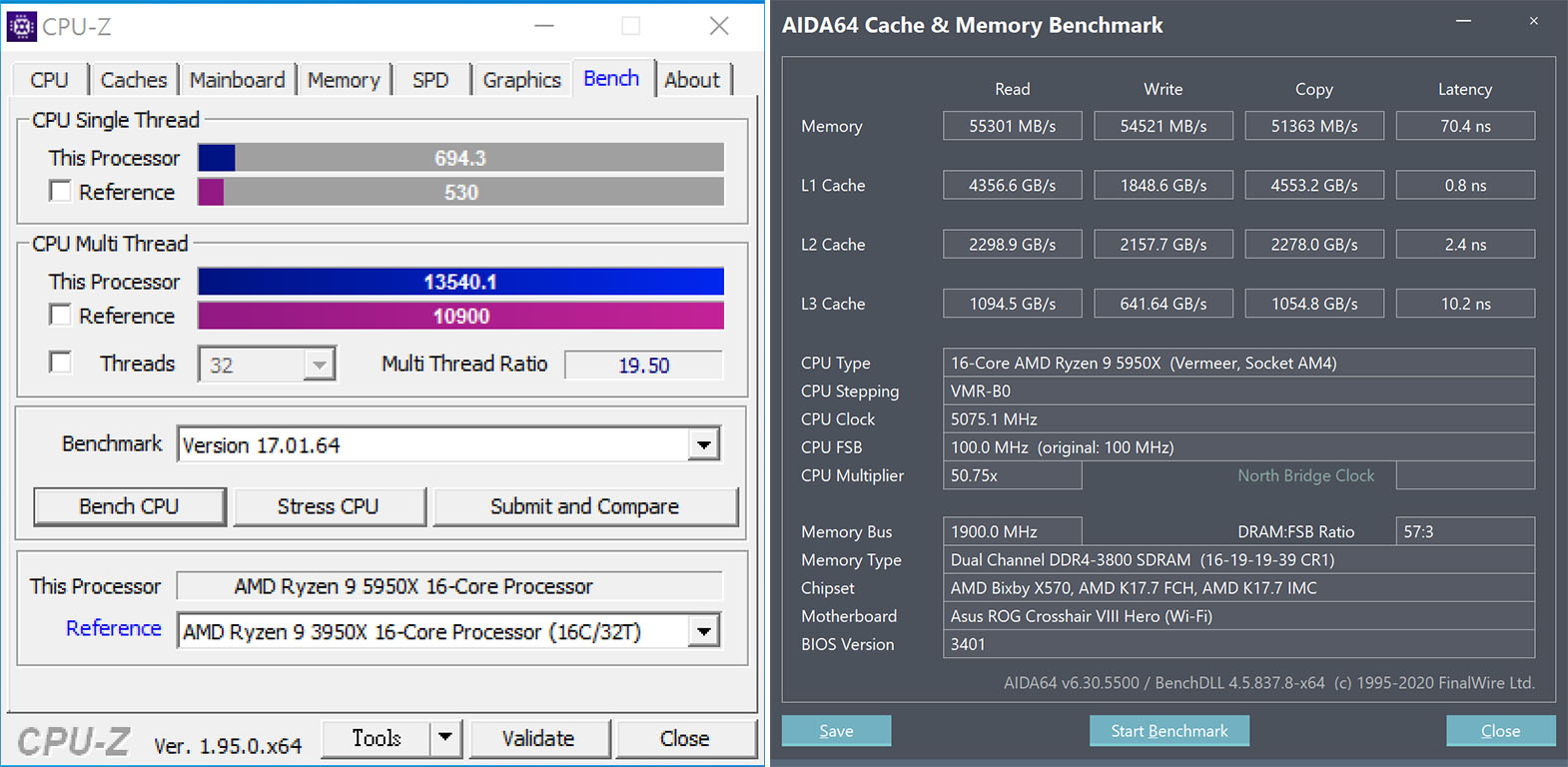Click the Multi Thread Ratio field 19.50
Image resolution: width=1568 pixels, height=767 pixels.
click(x=644, y=366)
